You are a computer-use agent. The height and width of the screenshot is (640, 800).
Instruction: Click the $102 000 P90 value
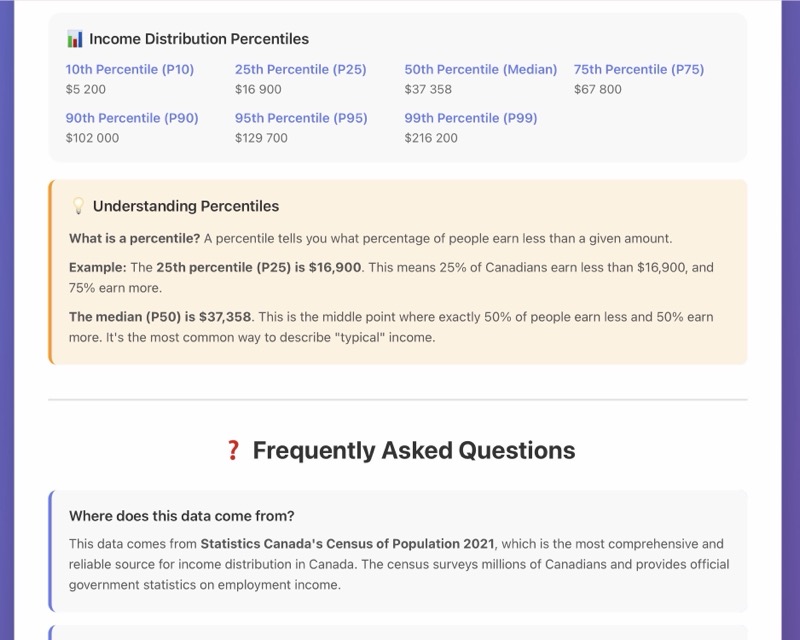point(92,138)
